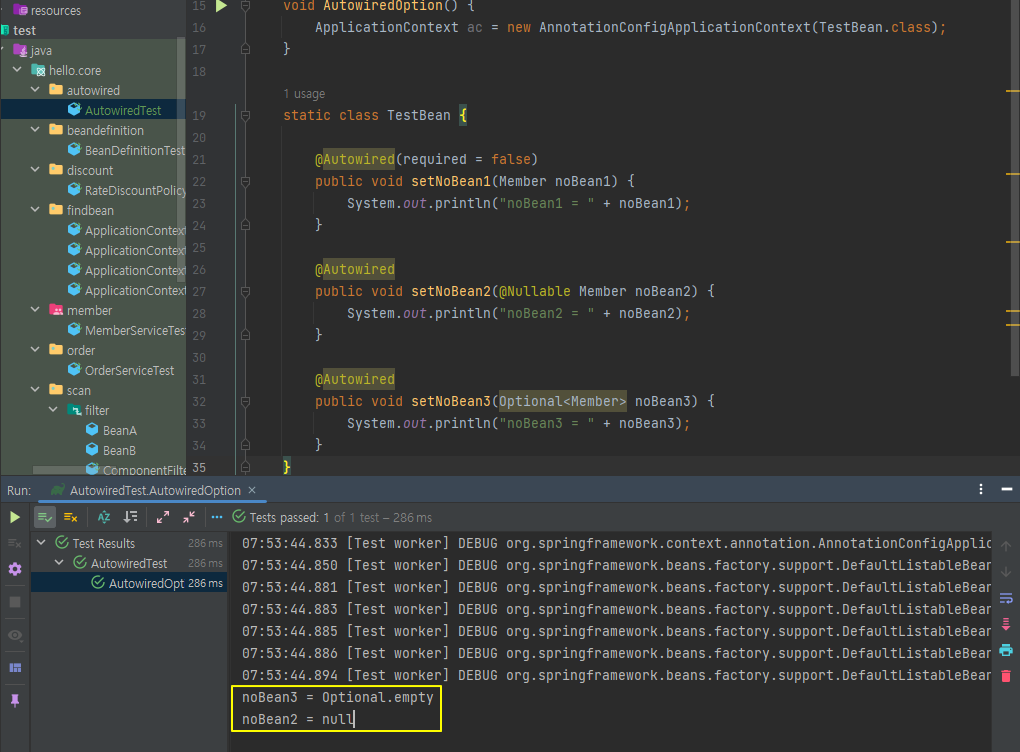Toggle Show Ignored tests filter

[x=71, y=518]
